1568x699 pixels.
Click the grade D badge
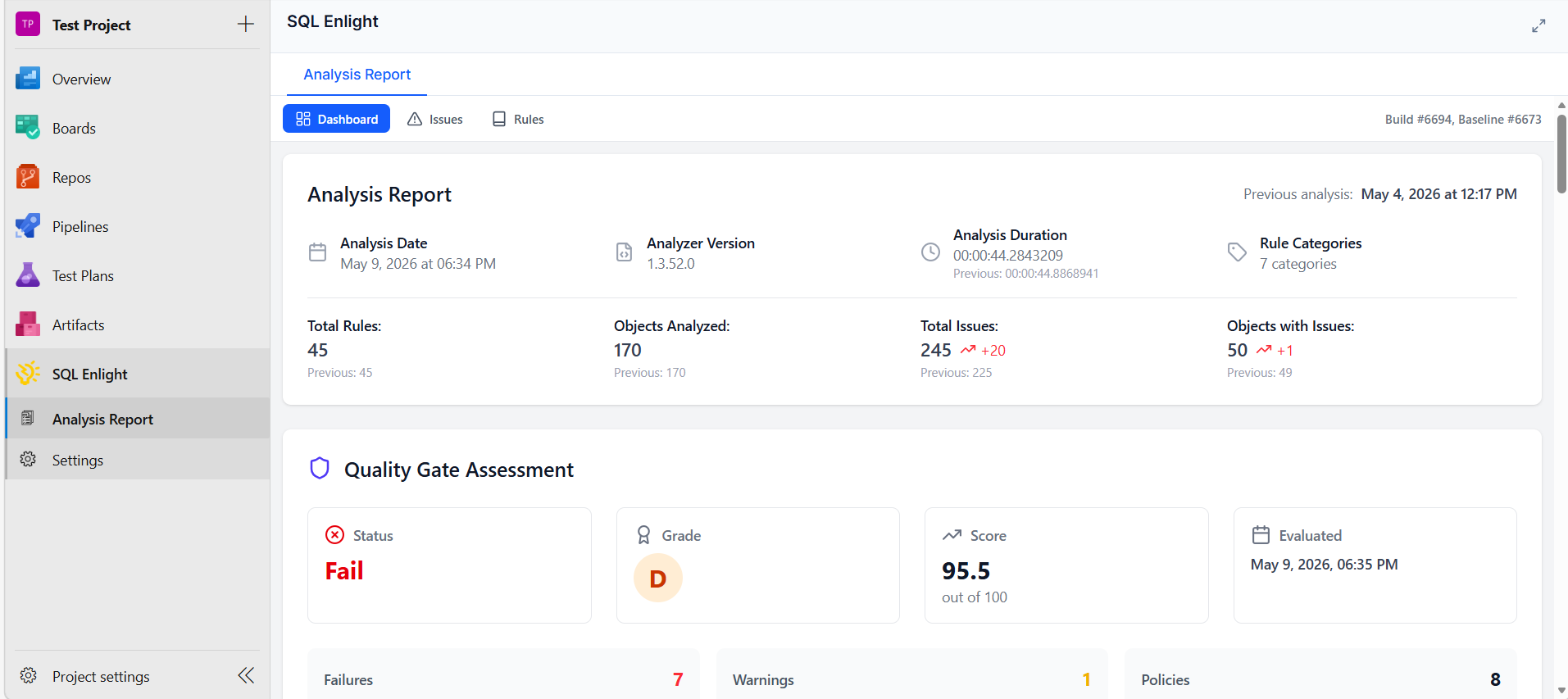coord(657,578)
